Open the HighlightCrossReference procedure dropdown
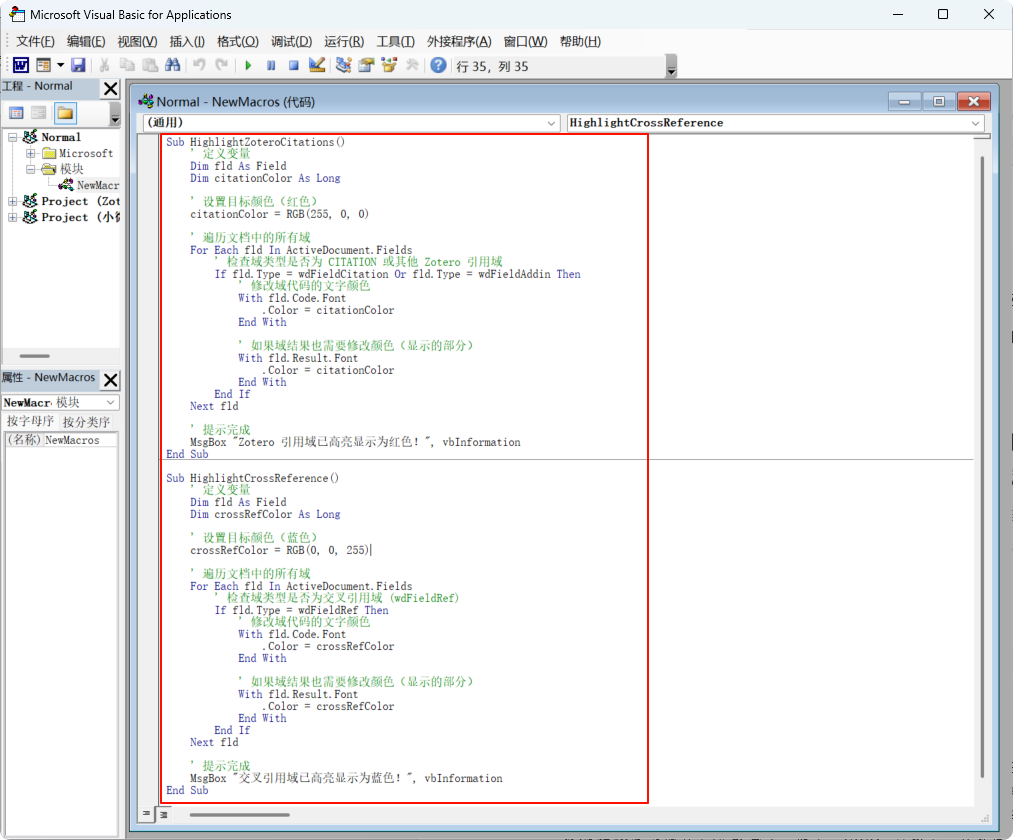This screenshot has height=840, width=1013. coord(775,123)
